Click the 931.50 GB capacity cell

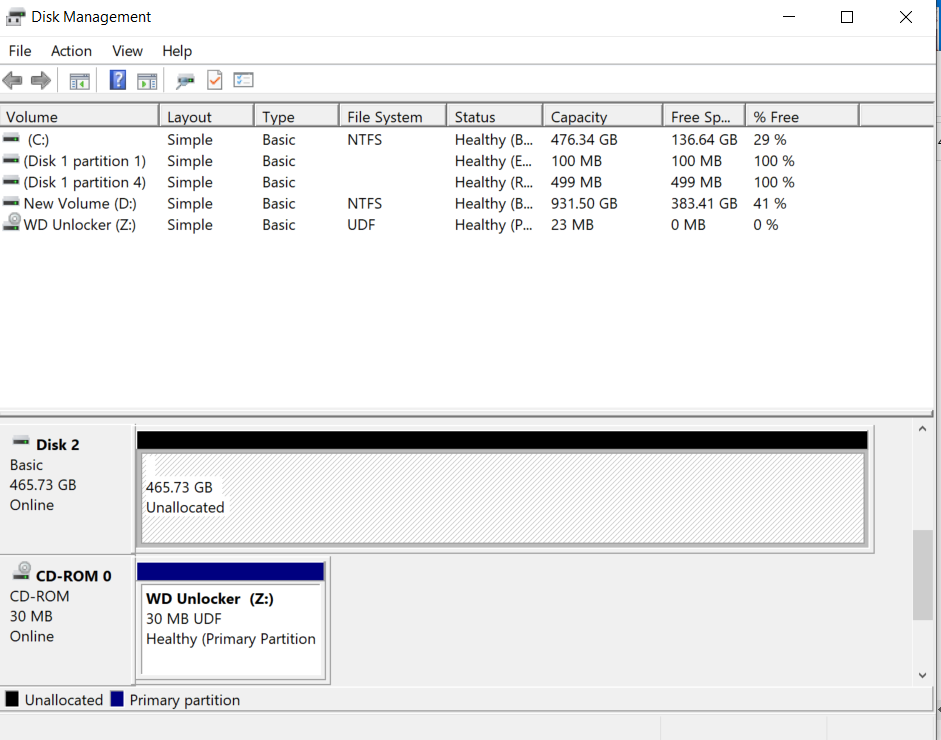(584, 203)
